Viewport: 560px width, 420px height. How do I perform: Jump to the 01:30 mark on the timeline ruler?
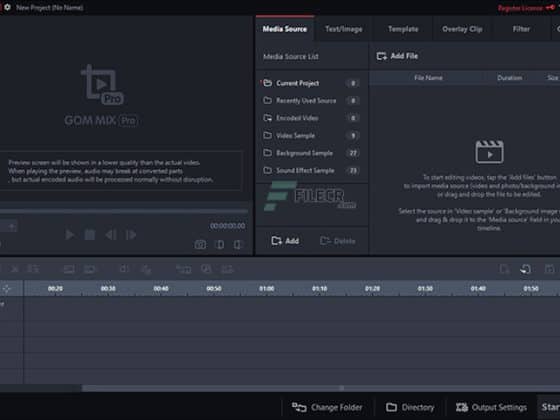(x=425, y=289)
